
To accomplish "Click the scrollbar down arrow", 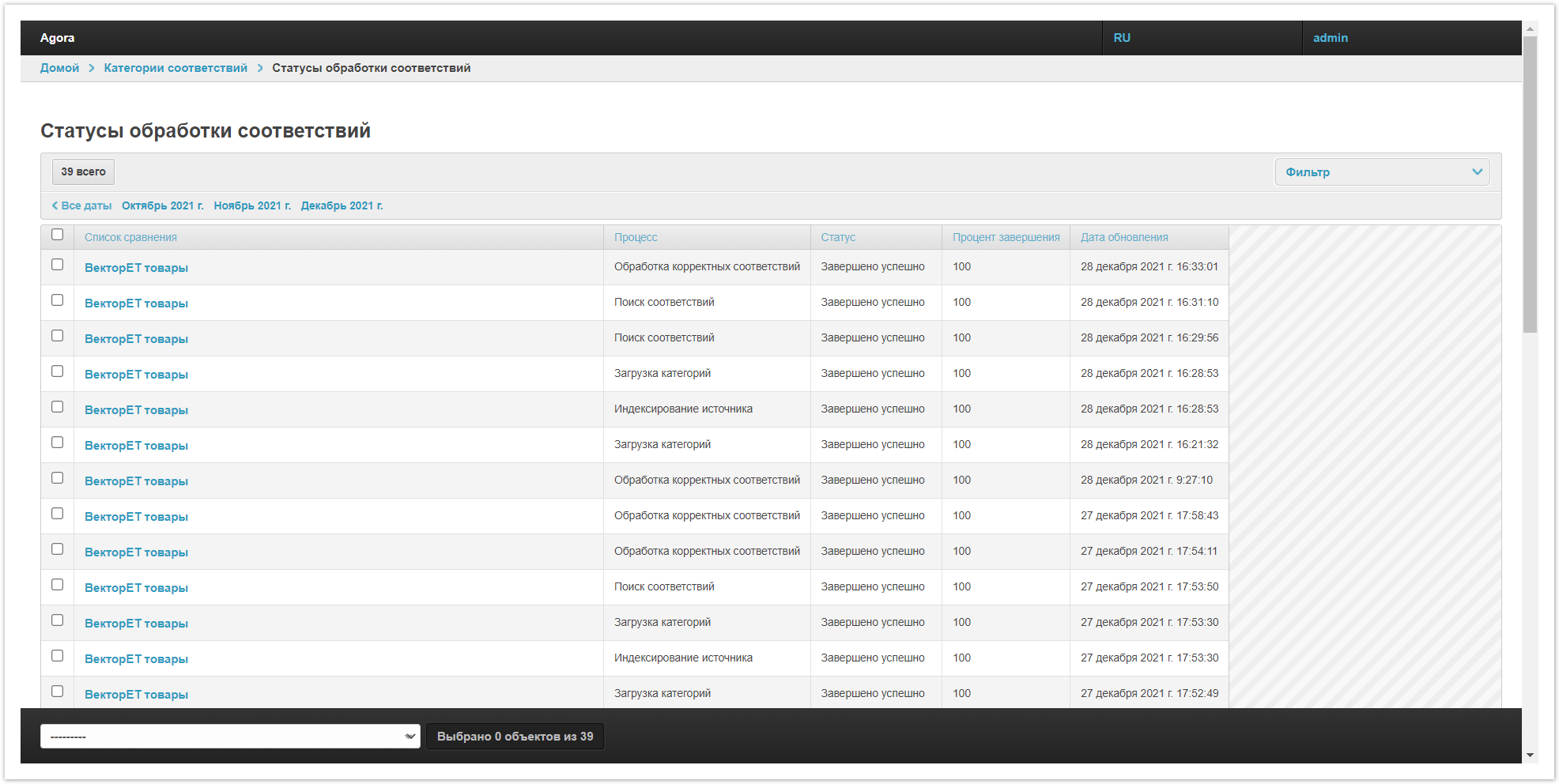I will point(1531,755).
